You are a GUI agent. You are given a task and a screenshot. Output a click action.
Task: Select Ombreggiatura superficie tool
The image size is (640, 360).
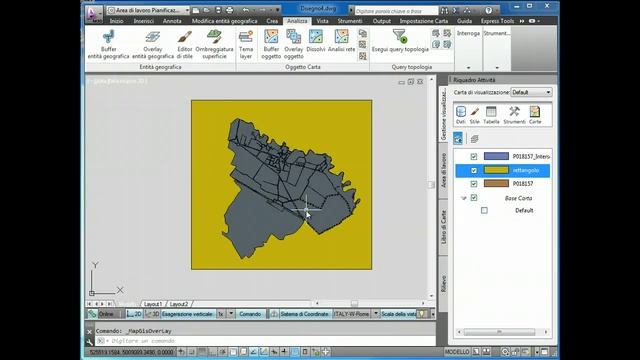tap(214, 44)
